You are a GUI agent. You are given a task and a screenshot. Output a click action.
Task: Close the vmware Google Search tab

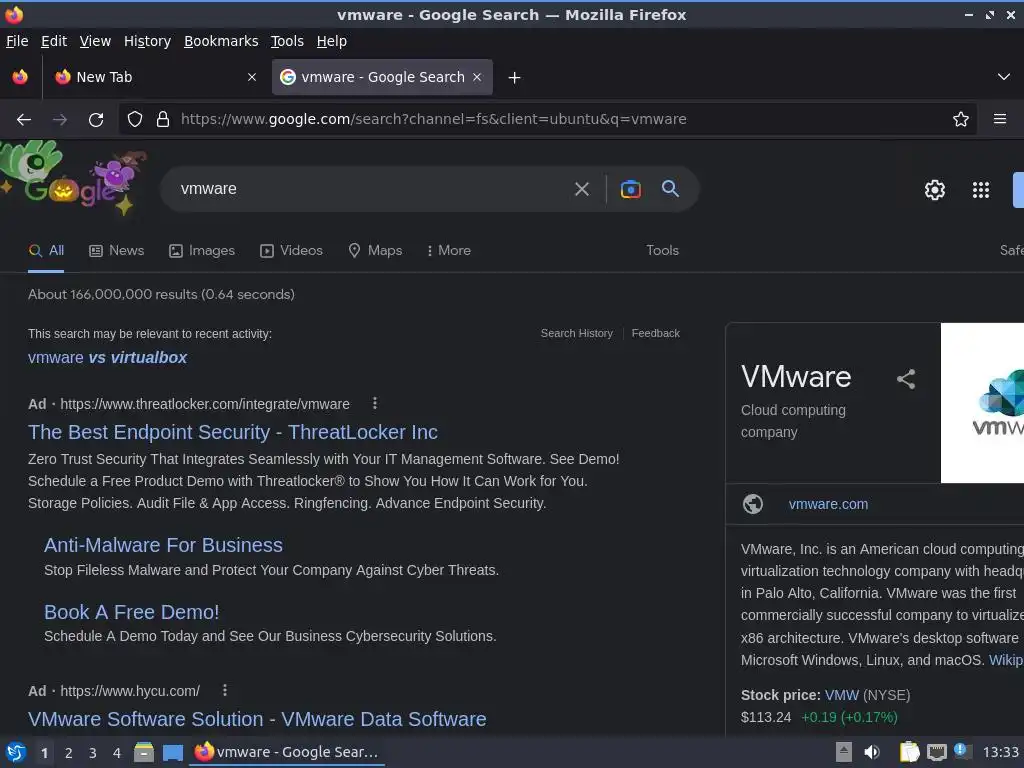[x=477, y=77]
